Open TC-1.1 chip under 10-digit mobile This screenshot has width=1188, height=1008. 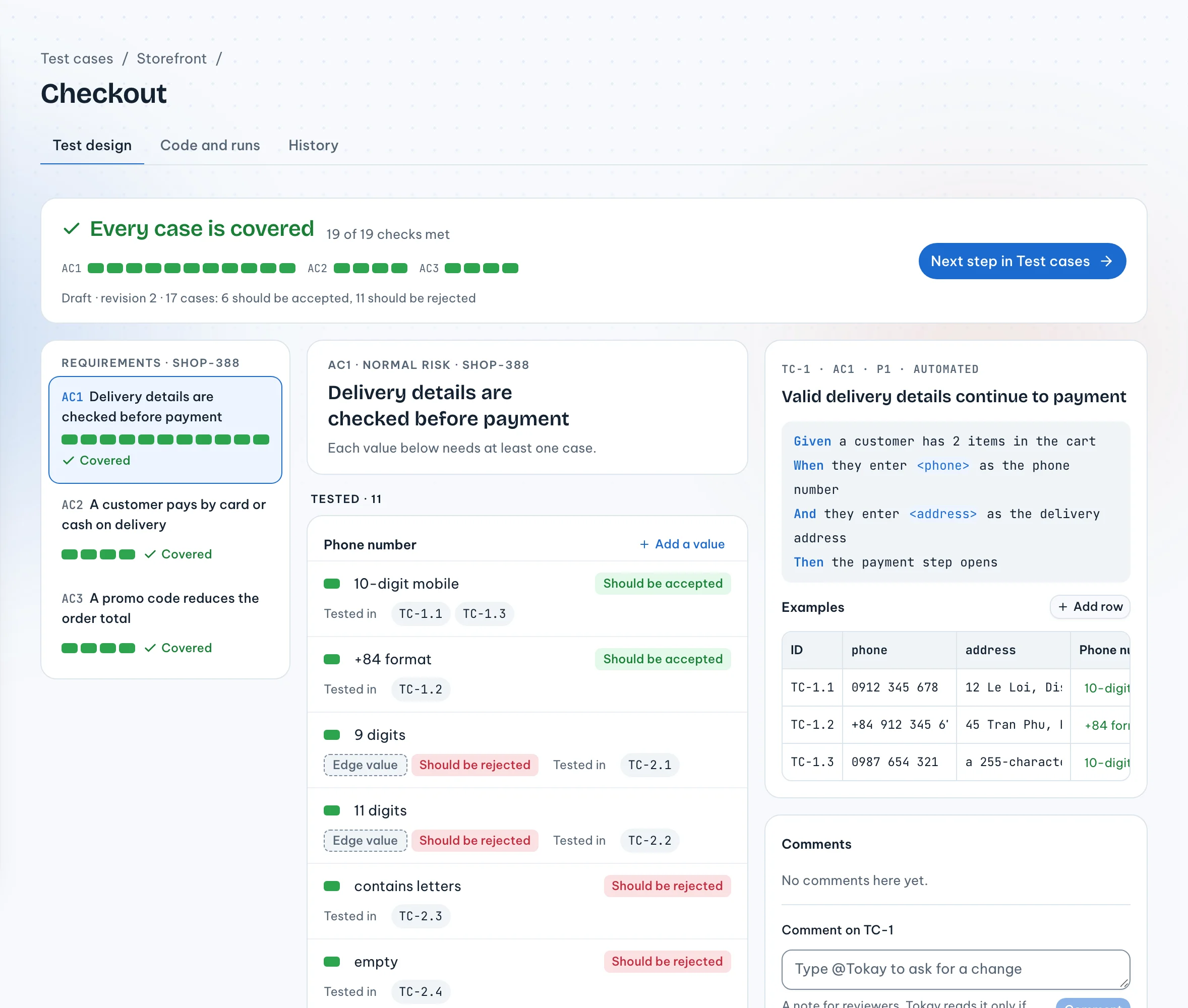[420, 614]
